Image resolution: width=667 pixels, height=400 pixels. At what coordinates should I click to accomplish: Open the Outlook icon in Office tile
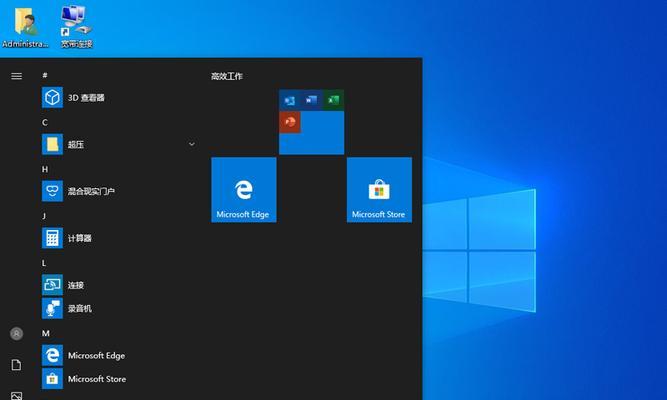[x=290, y=100]
